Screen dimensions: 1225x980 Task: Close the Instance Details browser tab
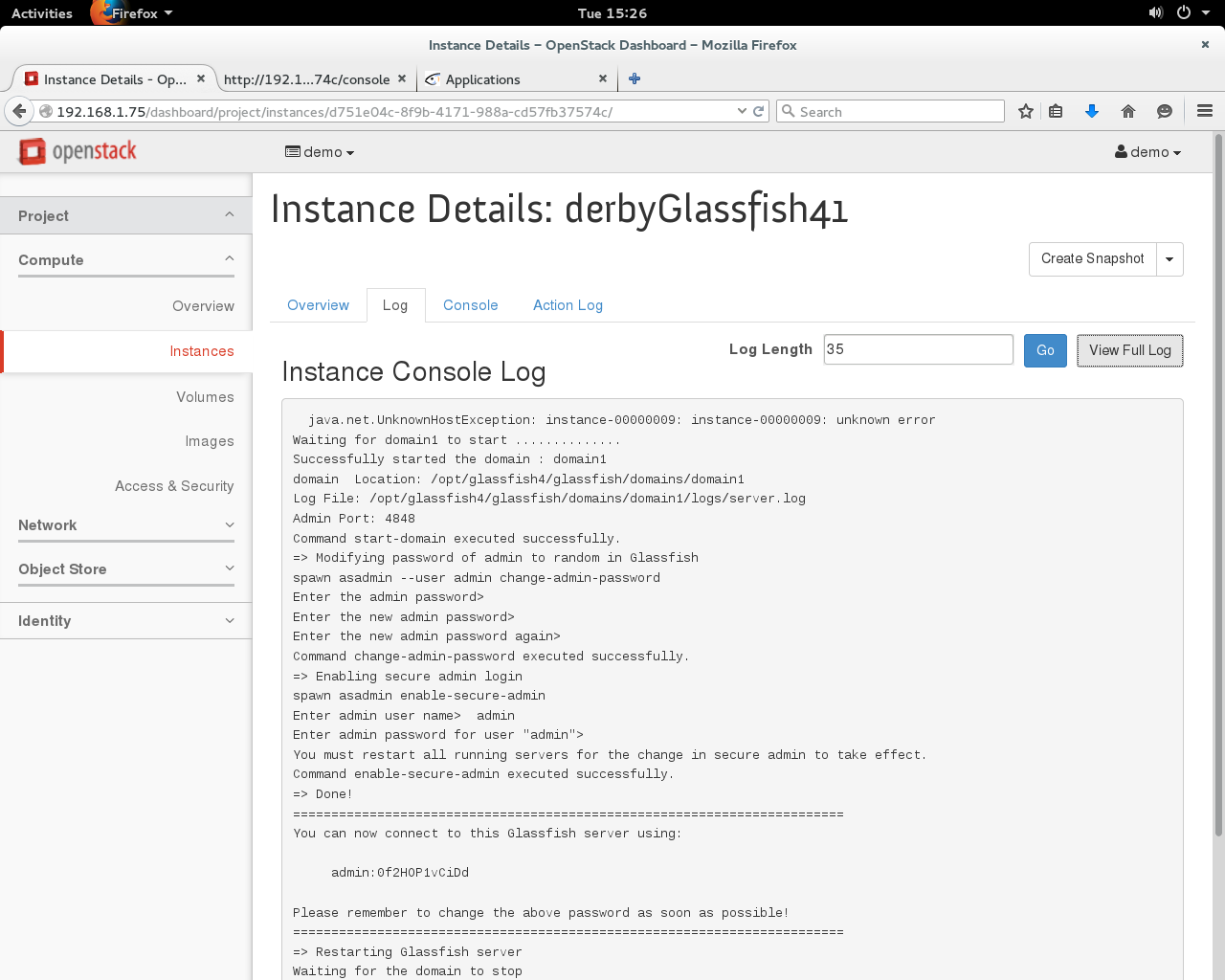pyautogui.click(x=201, y=78)
